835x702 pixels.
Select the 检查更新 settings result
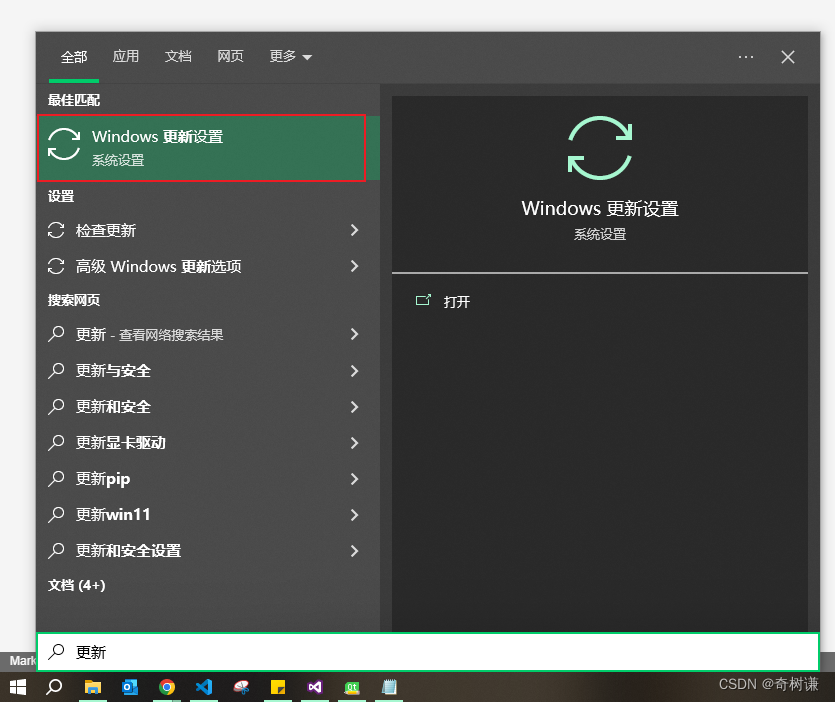208,230
